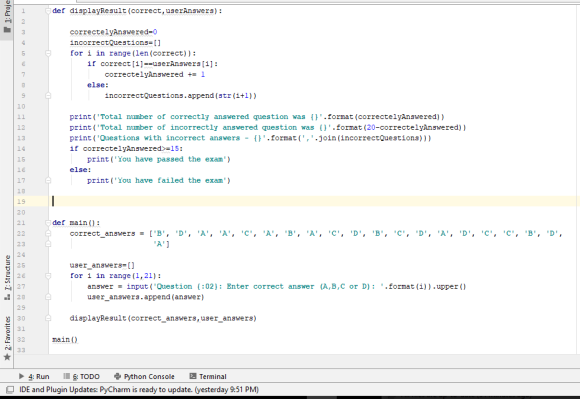The image size is (580, 399).
Task: Toggle fold end marker at line 17
Action: pyautogui.click(x=48, y=180)
